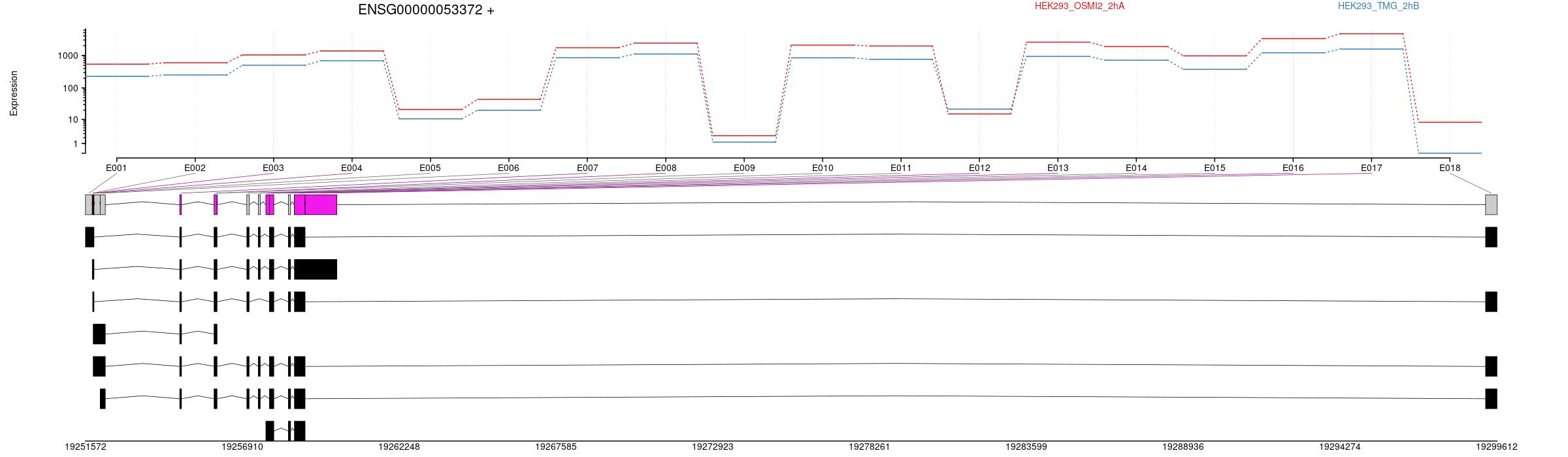
Task: Click genomic coordinate 19288936
Action: 1183,447
